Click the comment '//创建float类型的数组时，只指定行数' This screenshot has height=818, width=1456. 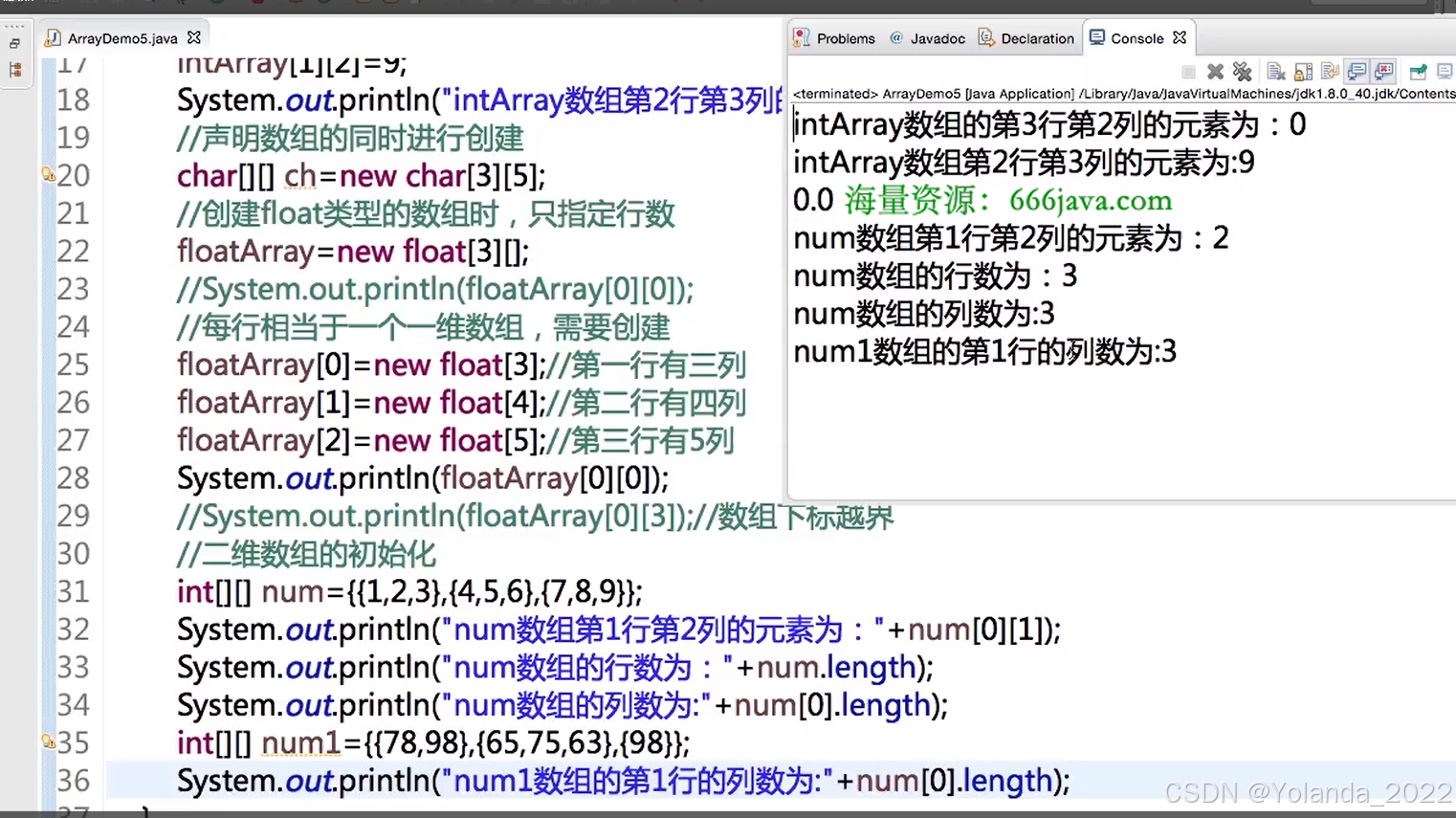tap(426, 213)
